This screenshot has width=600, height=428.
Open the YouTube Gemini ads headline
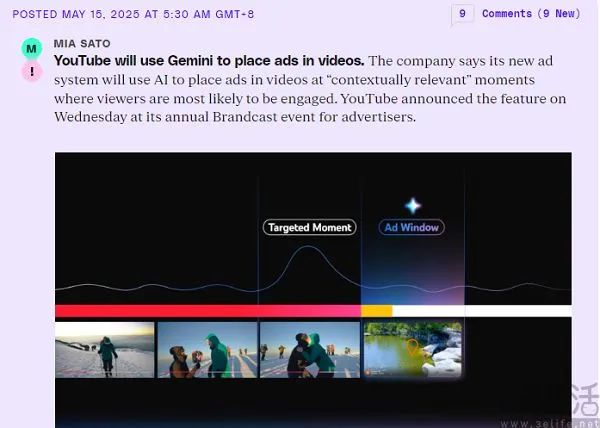click(209, 61)
